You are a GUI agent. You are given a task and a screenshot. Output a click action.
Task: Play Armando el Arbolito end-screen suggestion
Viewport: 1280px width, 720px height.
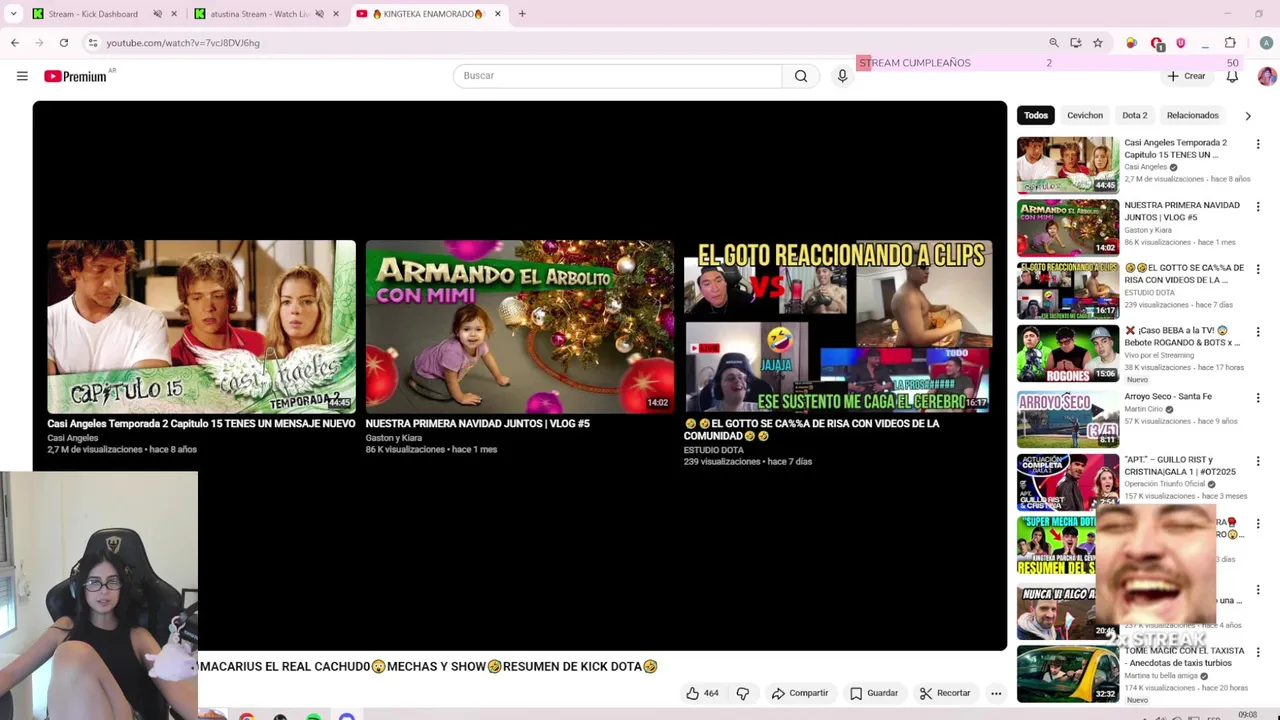[x=520, y=326]
